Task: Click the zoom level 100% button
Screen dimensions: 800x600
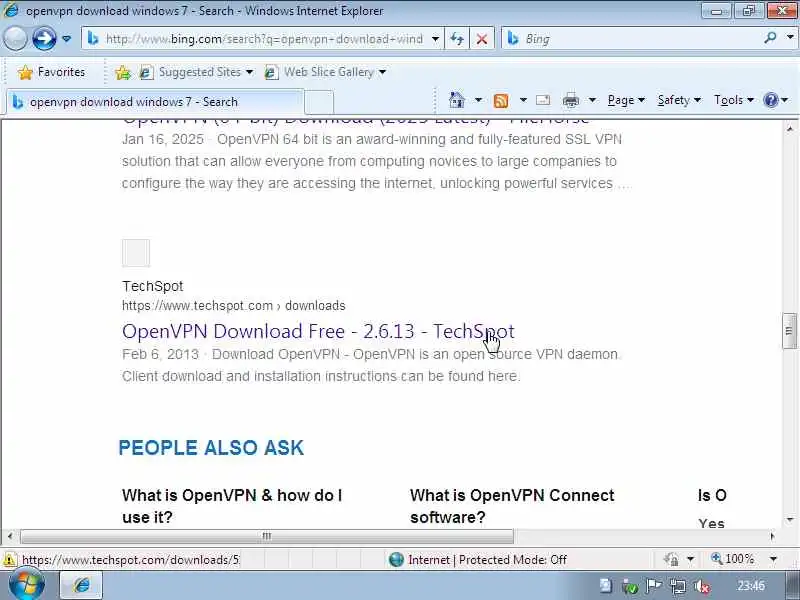Action: point(733,559)
